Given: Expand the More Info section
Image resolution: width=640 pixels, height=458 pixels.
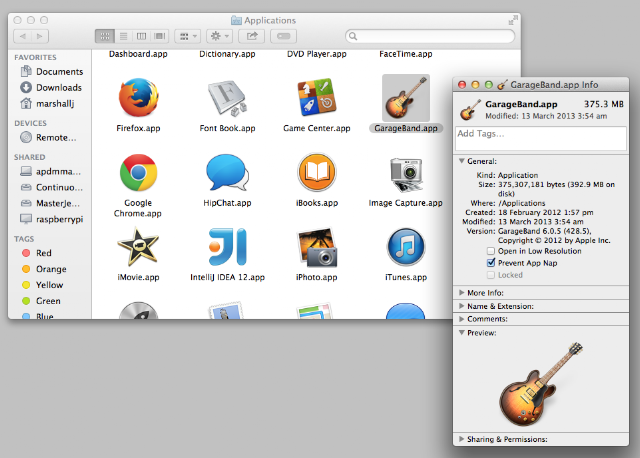Looking at the screenshot, I should pos(462,293).
